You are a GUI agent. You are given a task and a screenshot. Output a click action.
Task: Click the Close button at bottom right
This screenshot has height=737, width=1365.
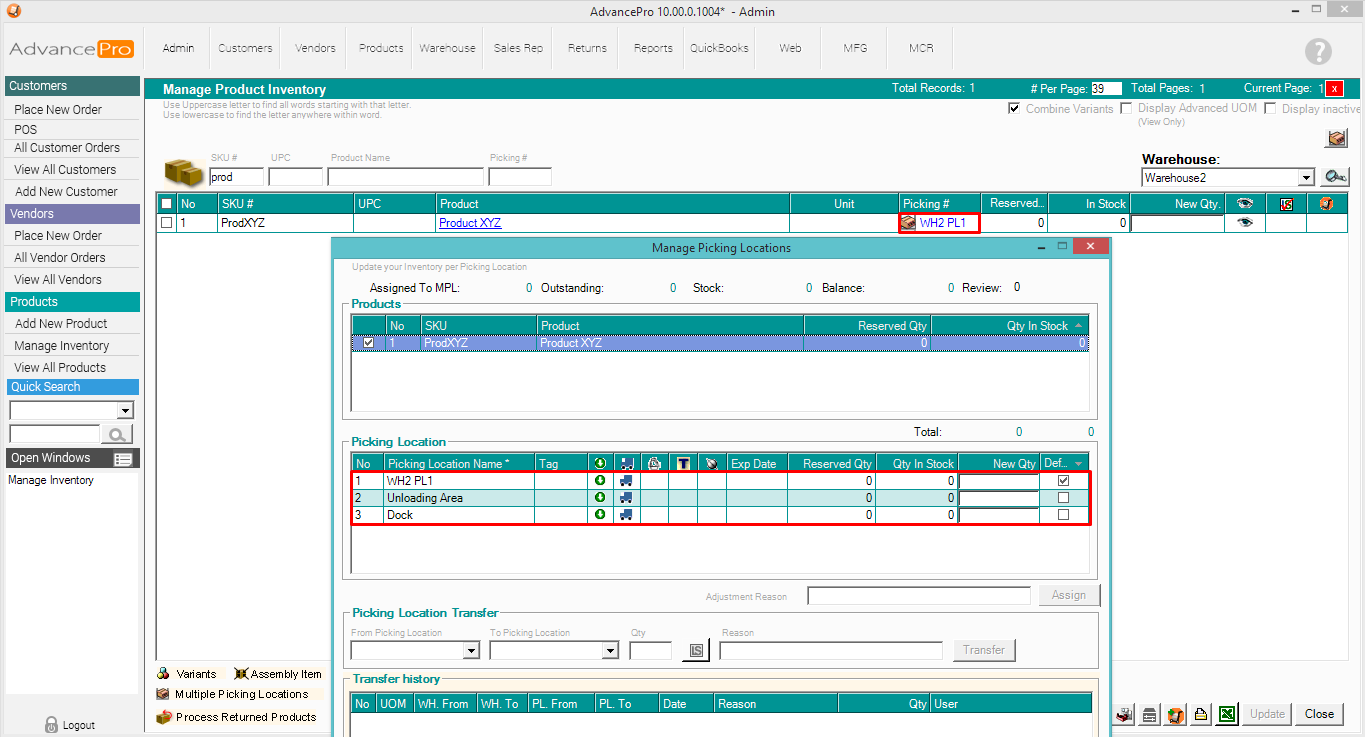(x=1319, y=714)
